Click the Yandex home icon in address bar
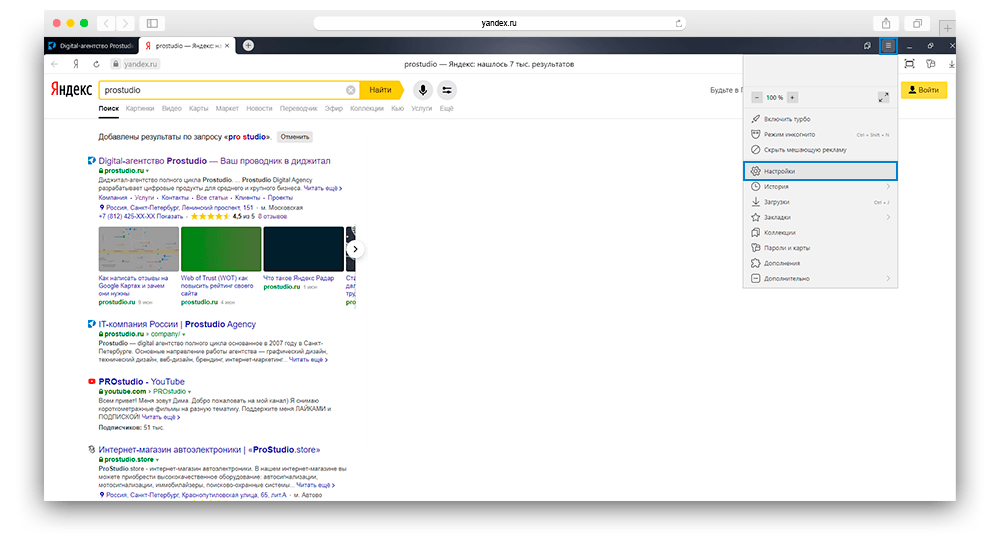 pyautogui.click(x=76, y=64)
